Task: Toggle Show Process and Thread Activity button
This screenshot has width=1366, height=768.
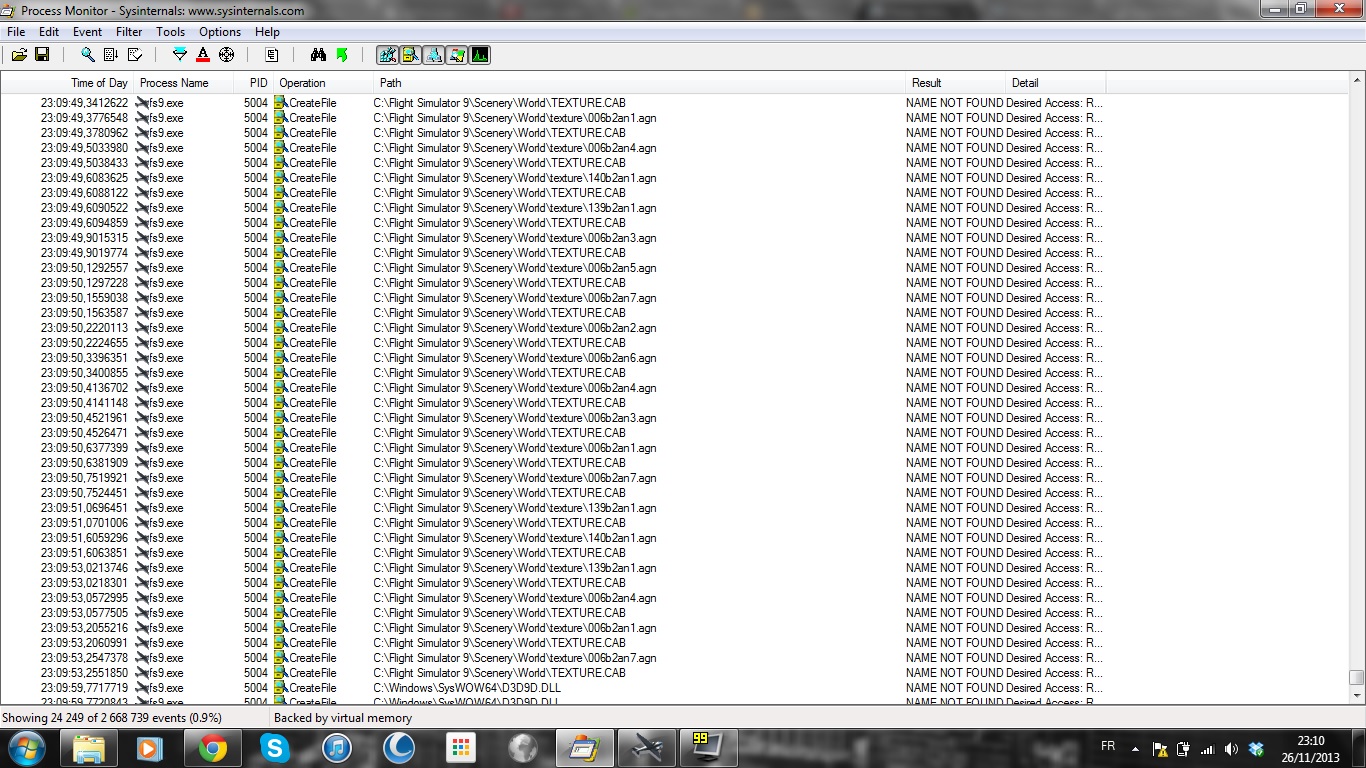Action: pyautogui.click(x=457, y=55)
